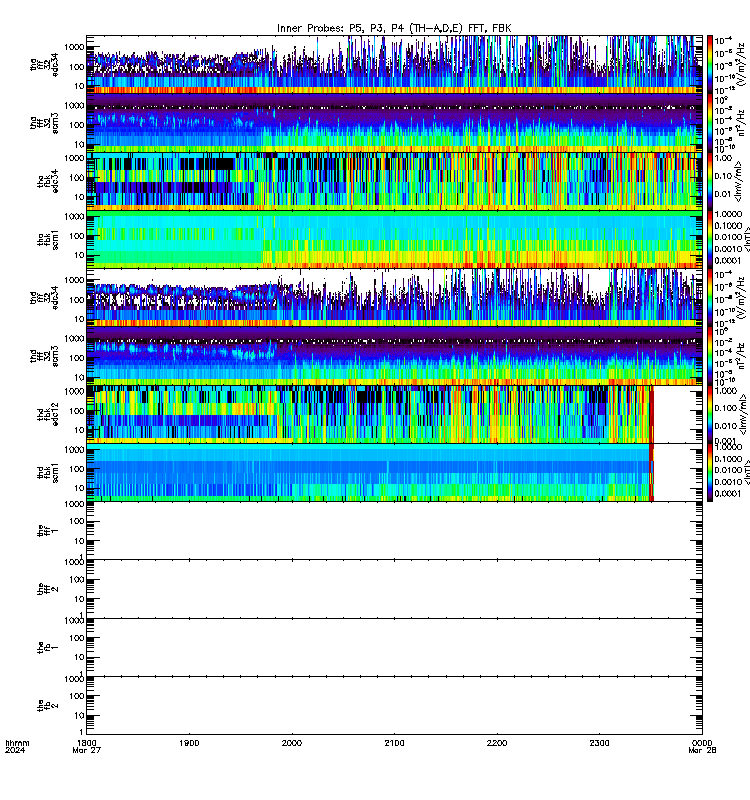Click the empty "the fb 1" plot panel
The width and height of the screenshot is (750, 800).
pos(394,647)
